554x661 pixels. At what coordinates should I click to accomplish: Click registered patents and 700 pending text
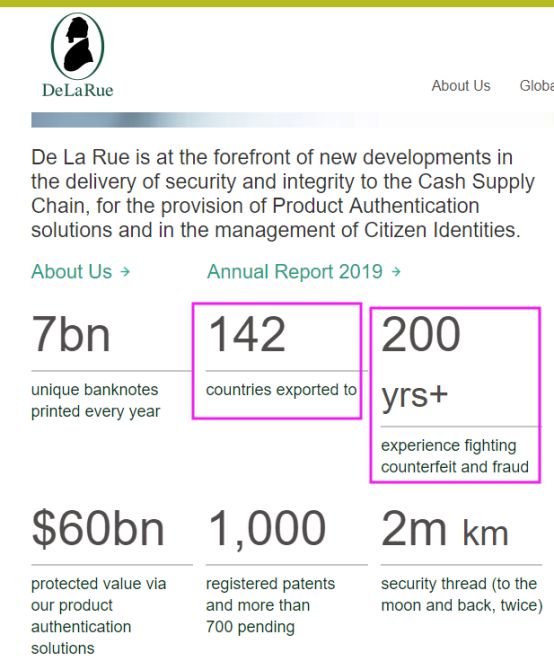coord(270,605)
